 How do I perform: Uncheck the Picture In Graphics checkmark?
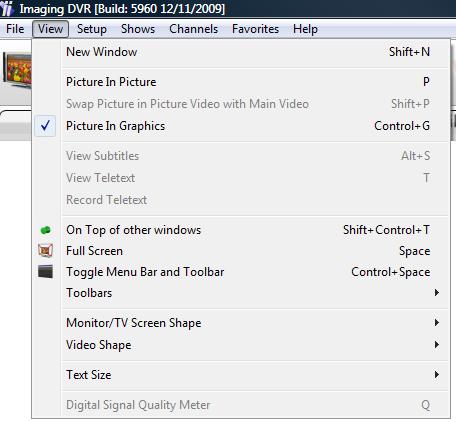pos(45,126)
